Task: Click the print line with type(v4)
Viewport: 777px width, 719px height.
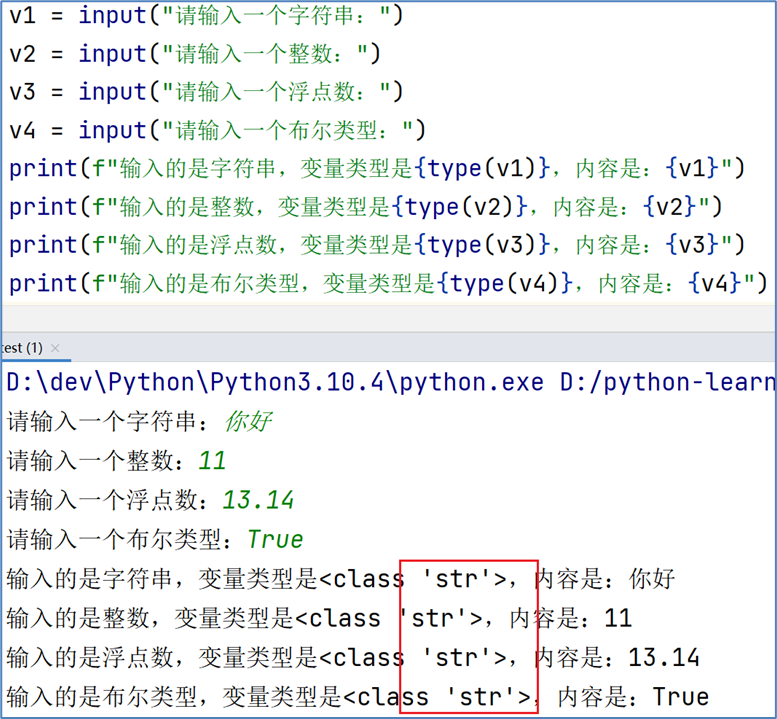Action: coord(388,283)
